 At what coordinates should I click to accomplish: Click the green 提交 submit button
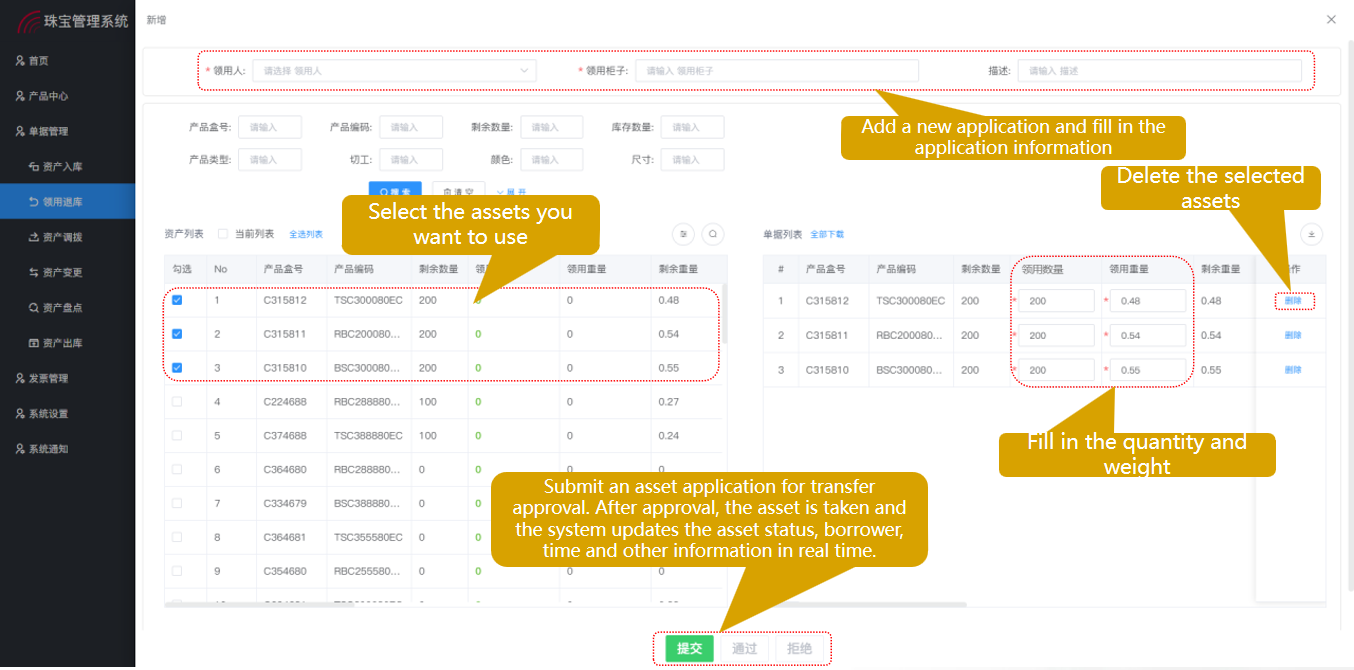click(689, 649)
